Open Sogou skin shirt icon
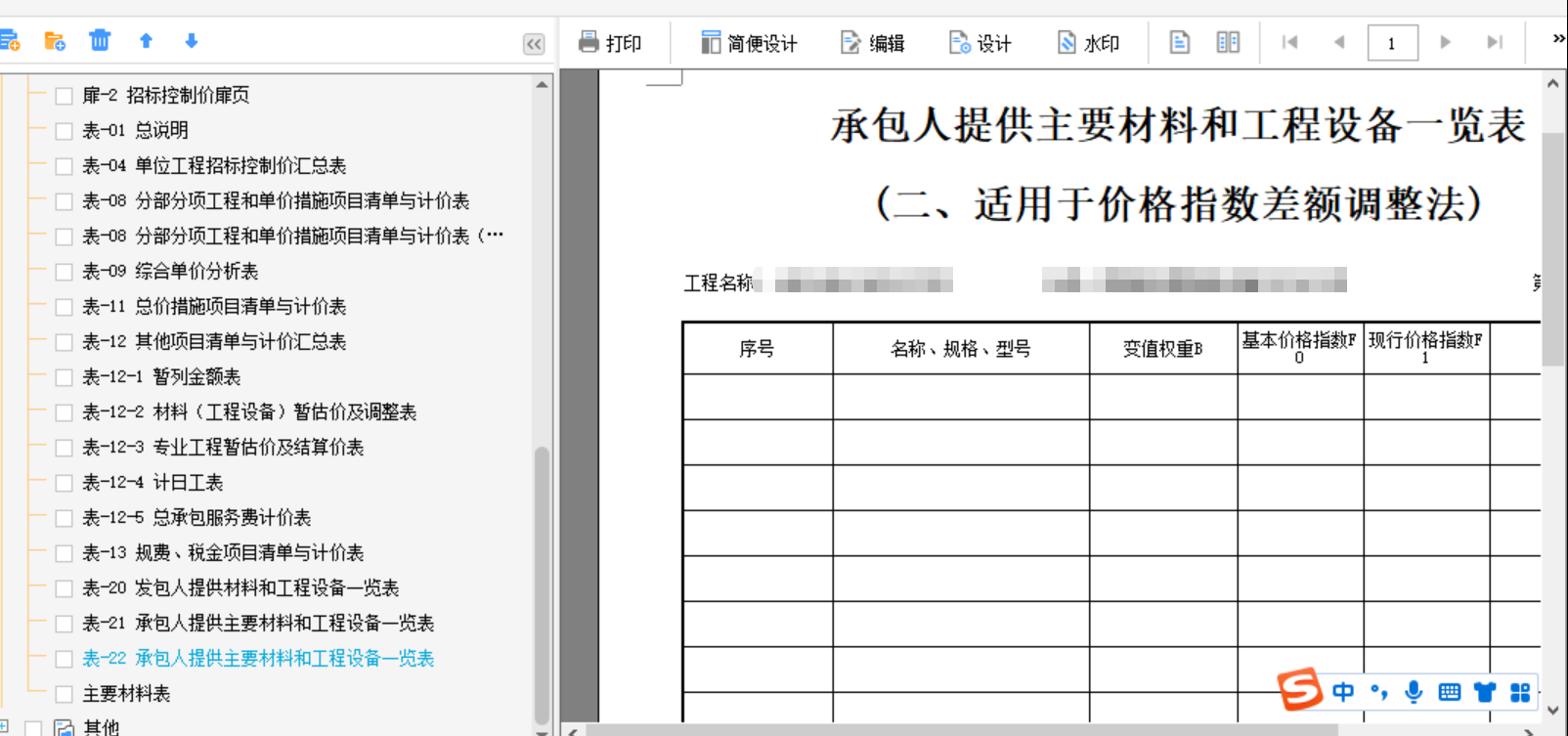Screen dimensions: 1568x736 [x=1485, y=692]
